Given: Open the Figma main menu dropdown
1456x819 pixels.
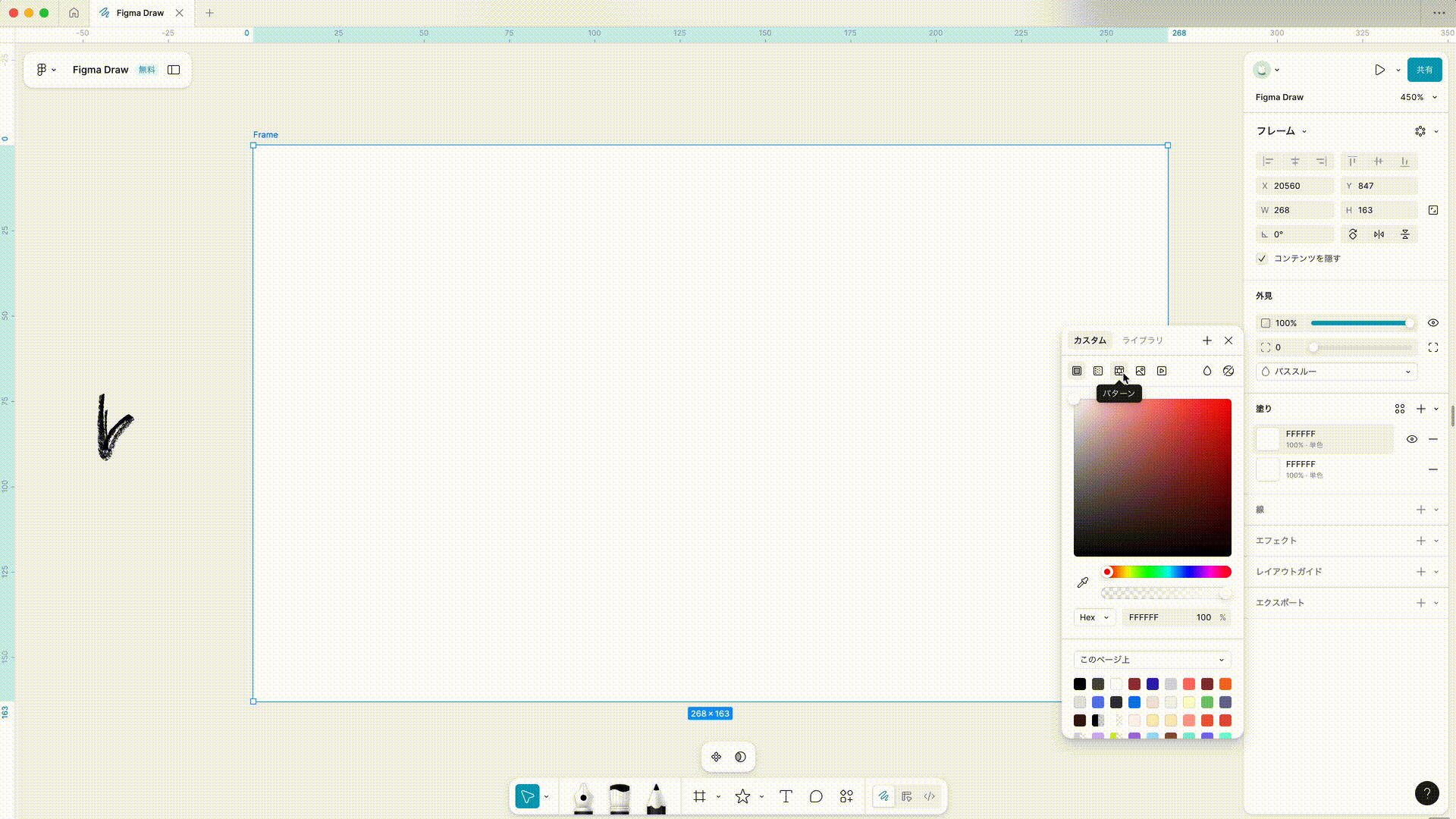Looking at the screenshot, I should (46, 70).
